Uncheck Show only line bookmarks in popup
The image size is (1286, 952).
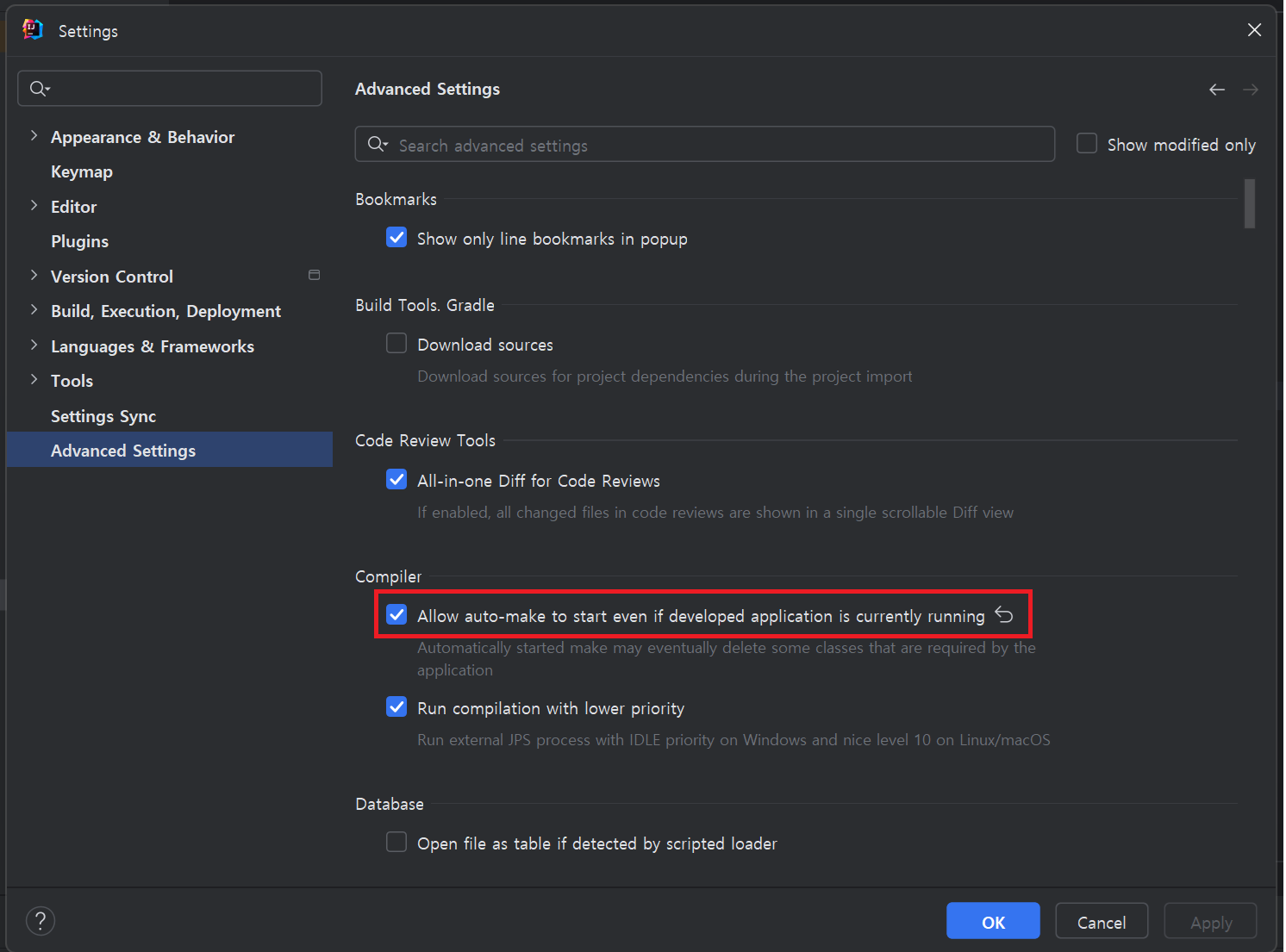pos(396,237)
